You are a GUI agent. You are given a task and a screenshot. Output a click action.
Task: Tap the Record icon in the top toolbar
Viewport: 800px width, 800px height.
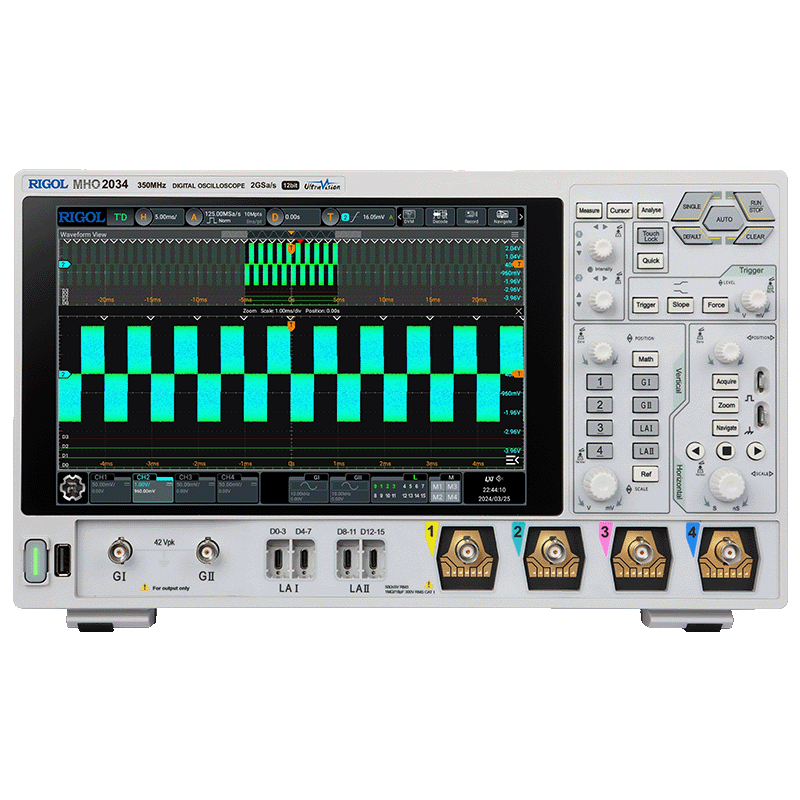471,216
